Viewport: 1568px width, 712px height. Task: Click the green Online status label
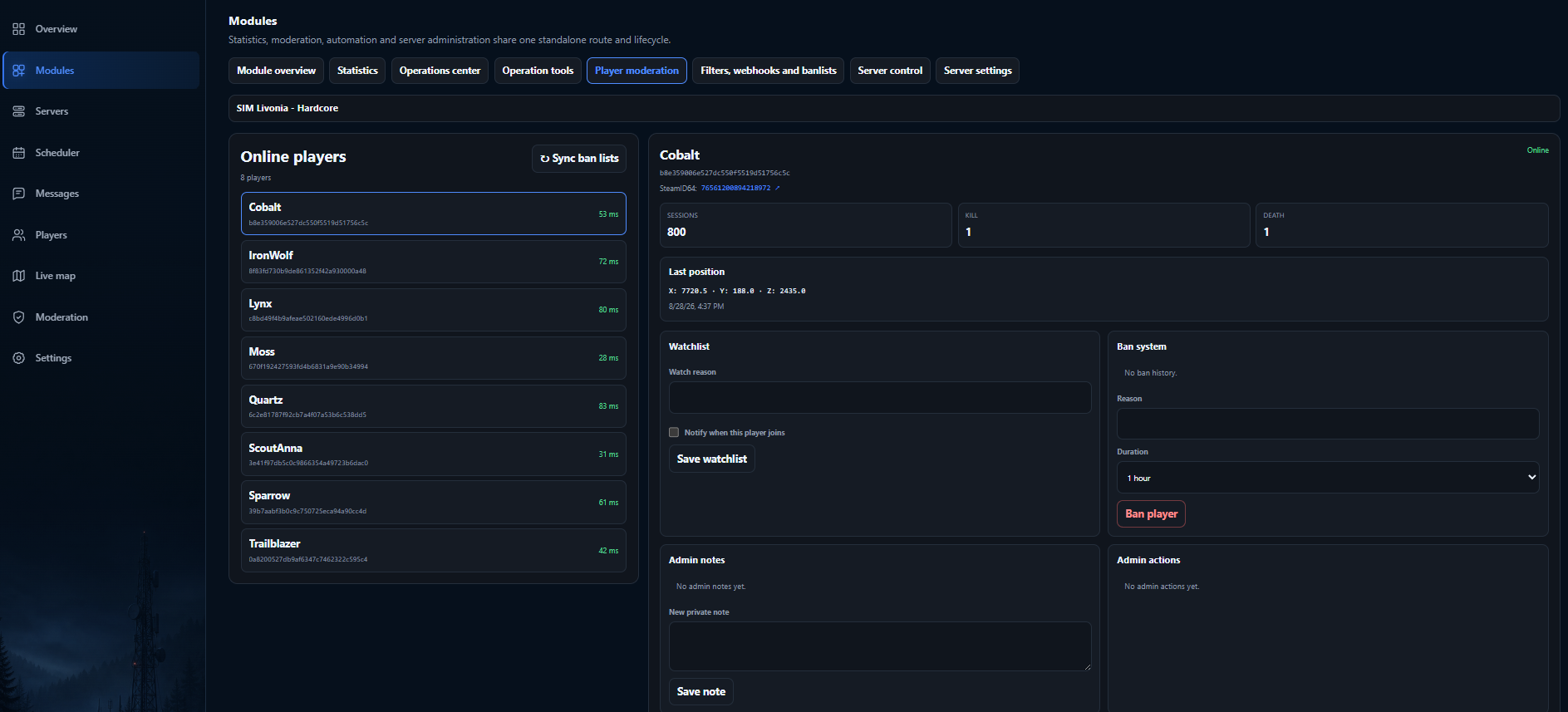pos(1537,150)
